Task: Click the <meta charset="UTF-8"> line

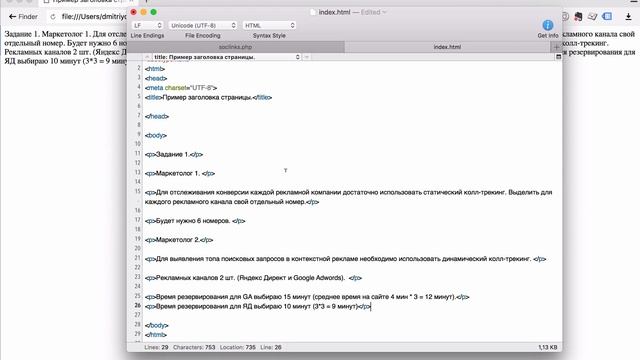Action: [181, 88]
